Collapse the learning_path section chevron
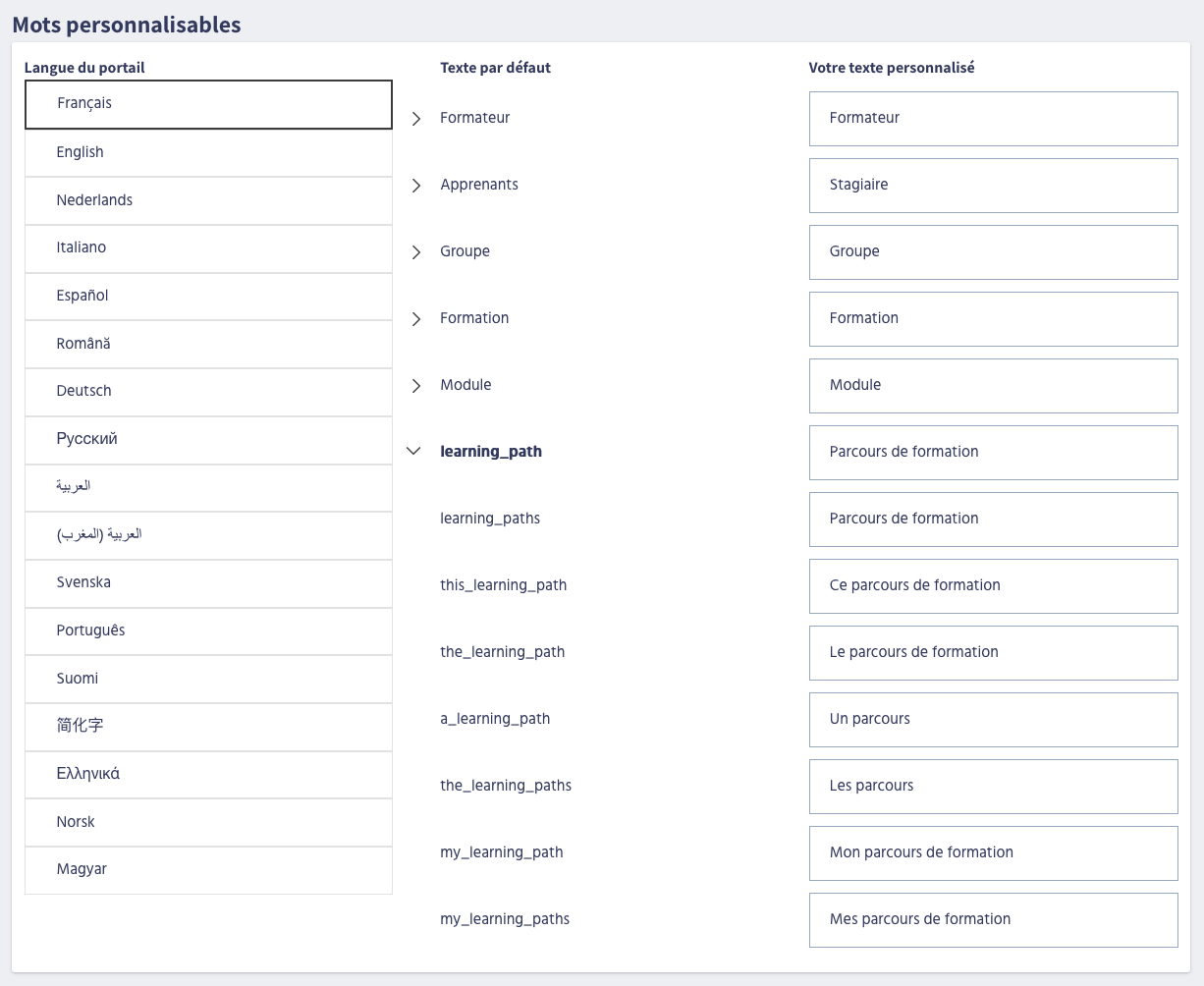This screenshot has height=986, width=1204. click(413, 452)
